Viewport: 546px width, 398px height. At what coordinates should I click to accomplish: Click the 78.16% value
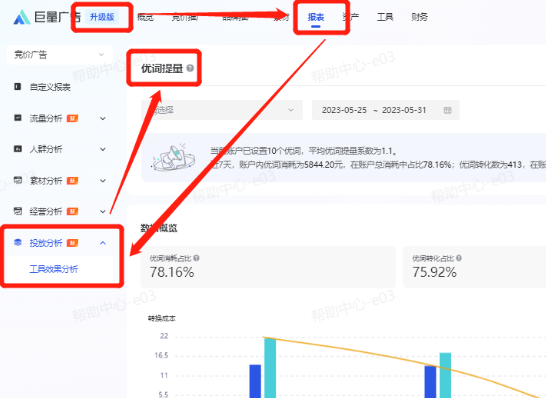point(172,272)
